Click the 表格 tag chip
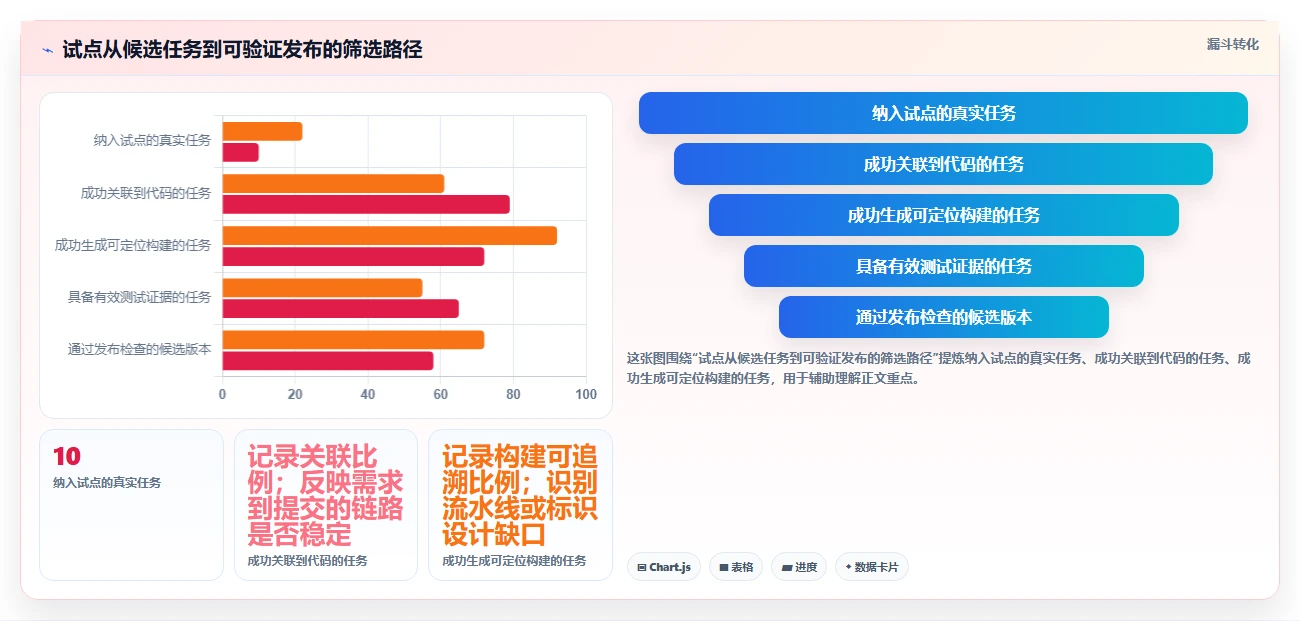The height and width of the screenshot is (621, 1300). click(736, 567)
